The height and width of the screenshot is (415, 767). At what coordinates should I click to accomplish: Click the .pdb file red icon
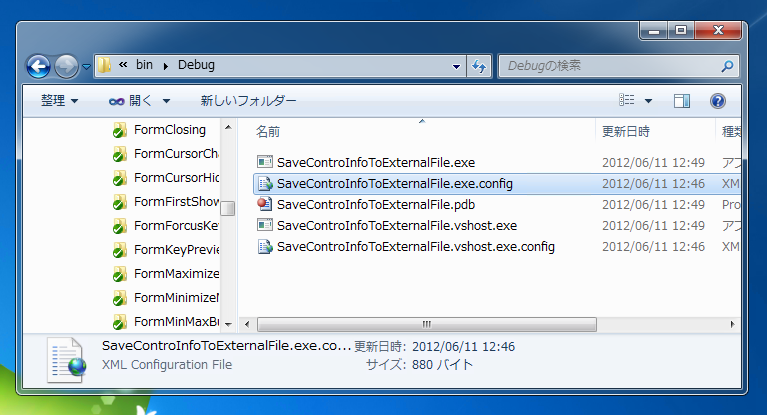tap(265, 204)
